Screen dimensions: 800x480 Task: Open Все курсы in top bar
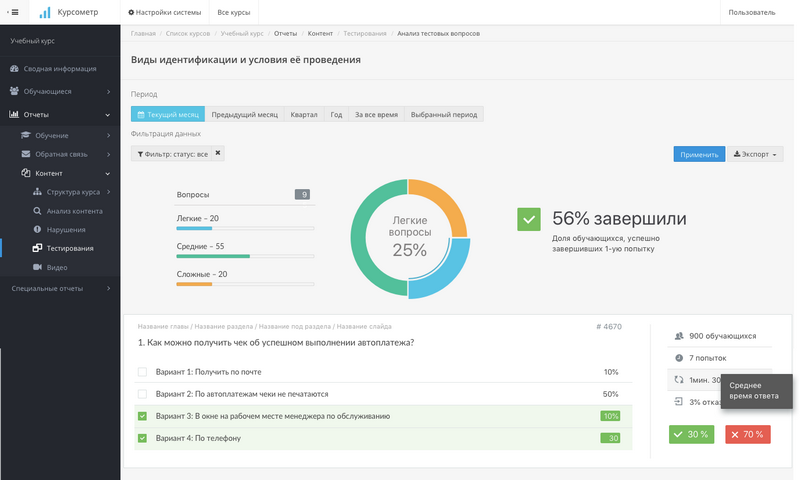(x=234, y=12)
